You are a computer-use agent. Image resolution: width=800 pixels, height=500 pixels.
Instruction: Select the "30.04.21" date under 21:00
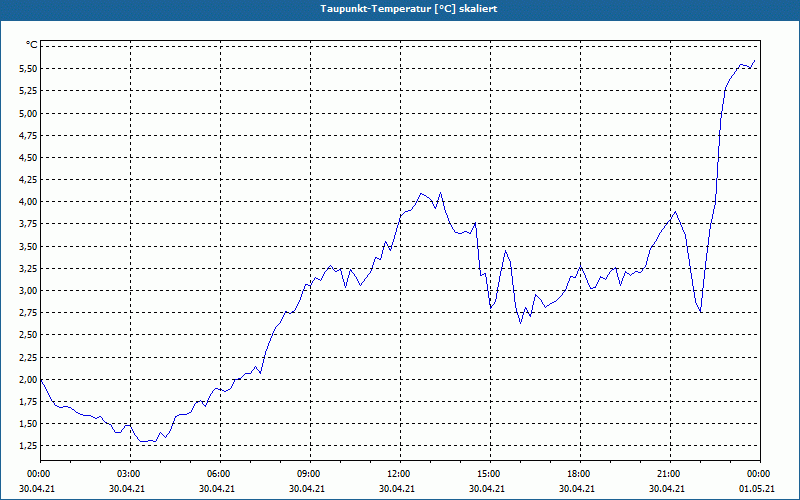(667, 489)
